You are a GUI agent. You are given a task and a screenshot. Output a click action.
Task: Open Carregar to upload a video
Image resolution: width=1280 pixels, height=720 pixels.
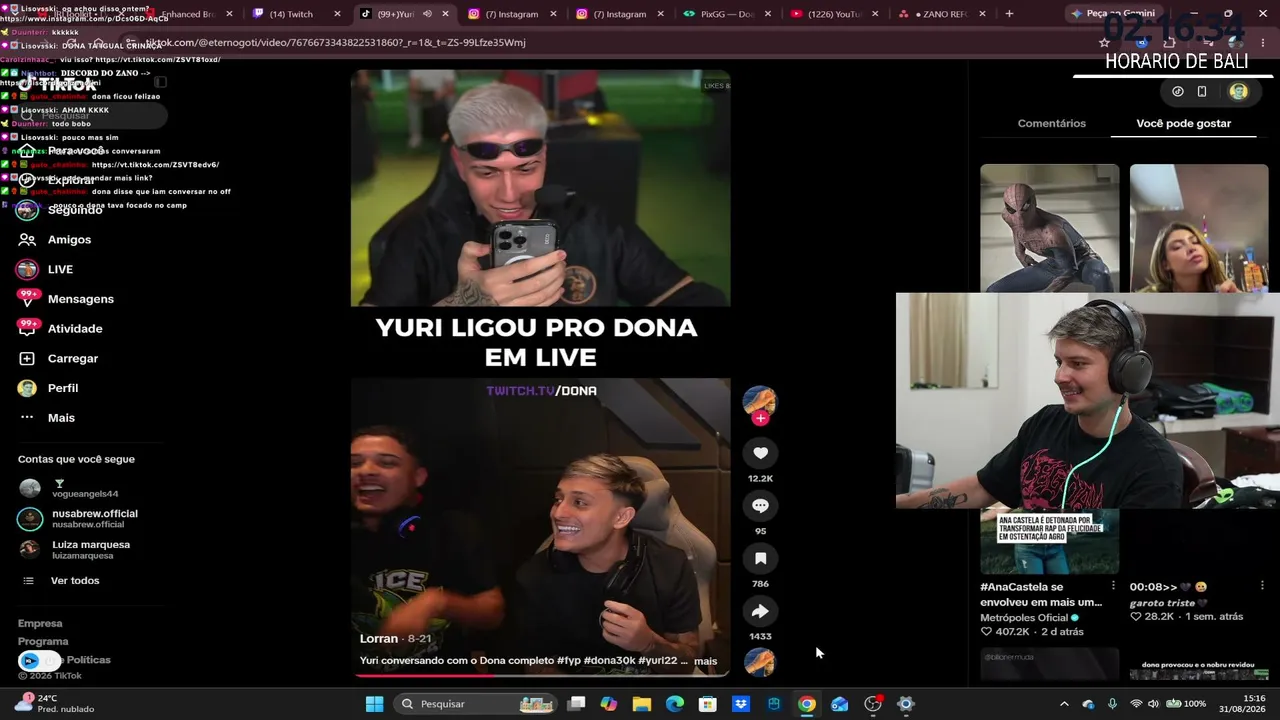pyautogui.click(x=59, y=358)
